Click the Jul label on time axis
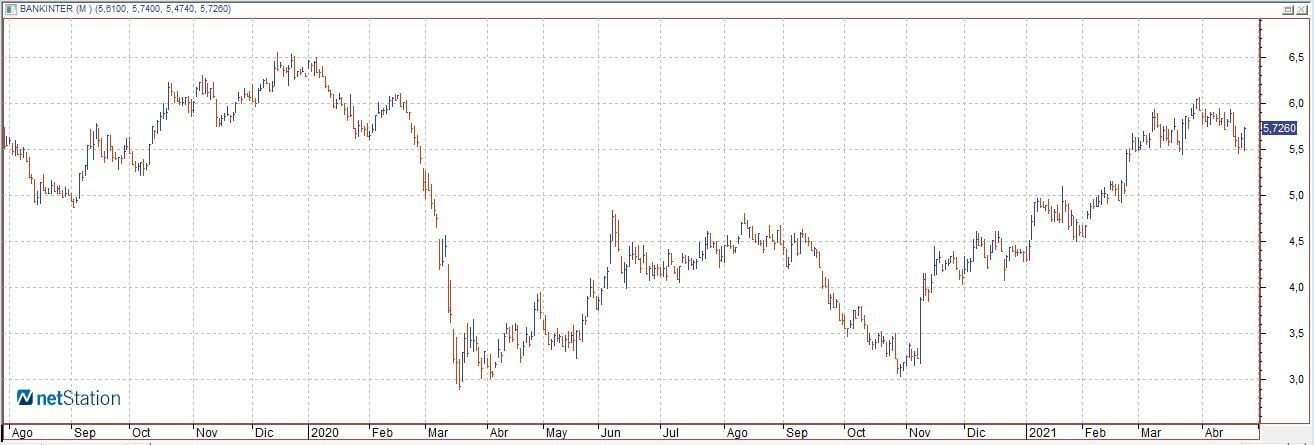 672,434
